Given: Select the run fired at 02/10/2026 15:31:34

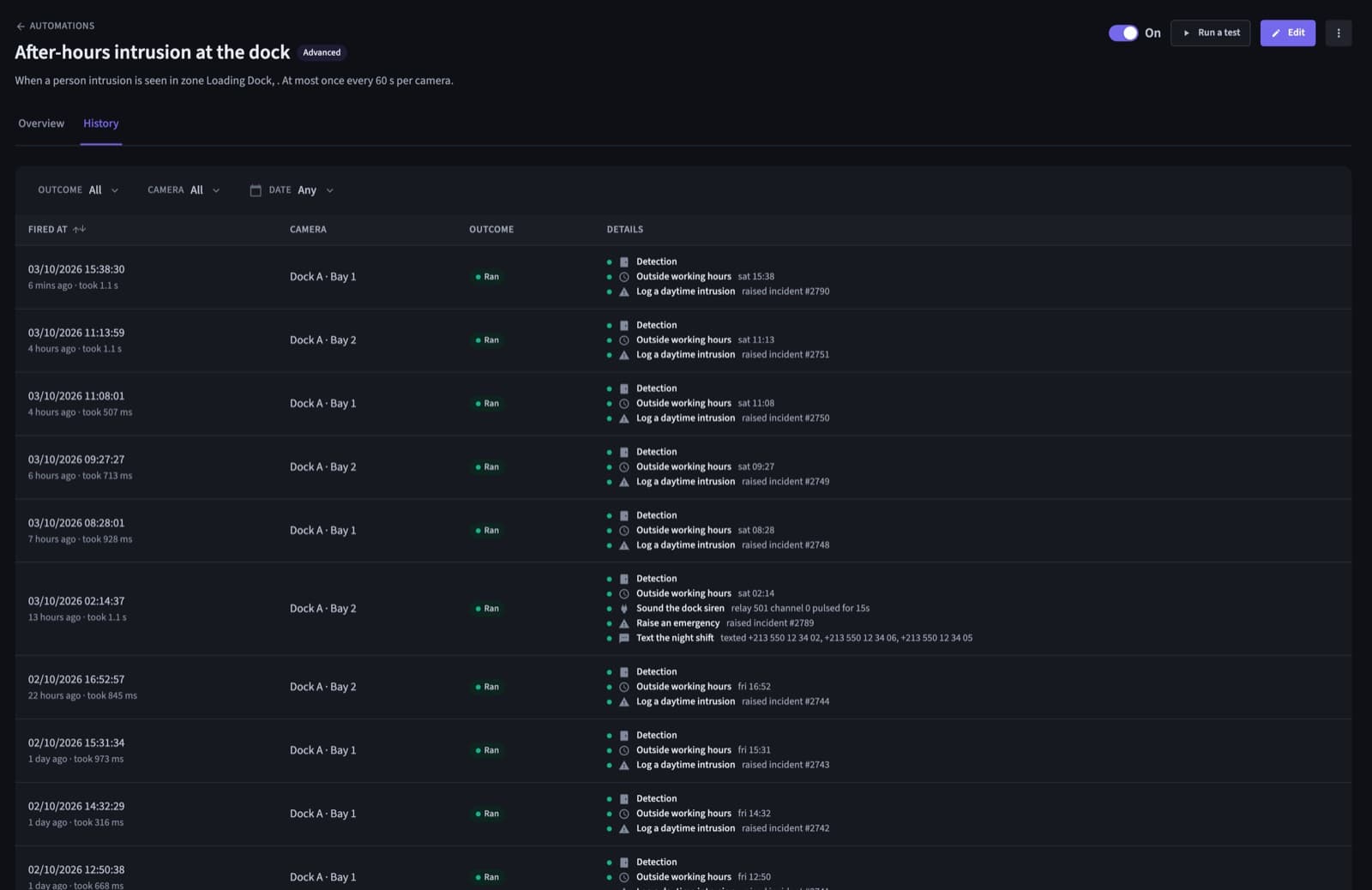Looking at the screenshot, I should (x=683, y=750).
